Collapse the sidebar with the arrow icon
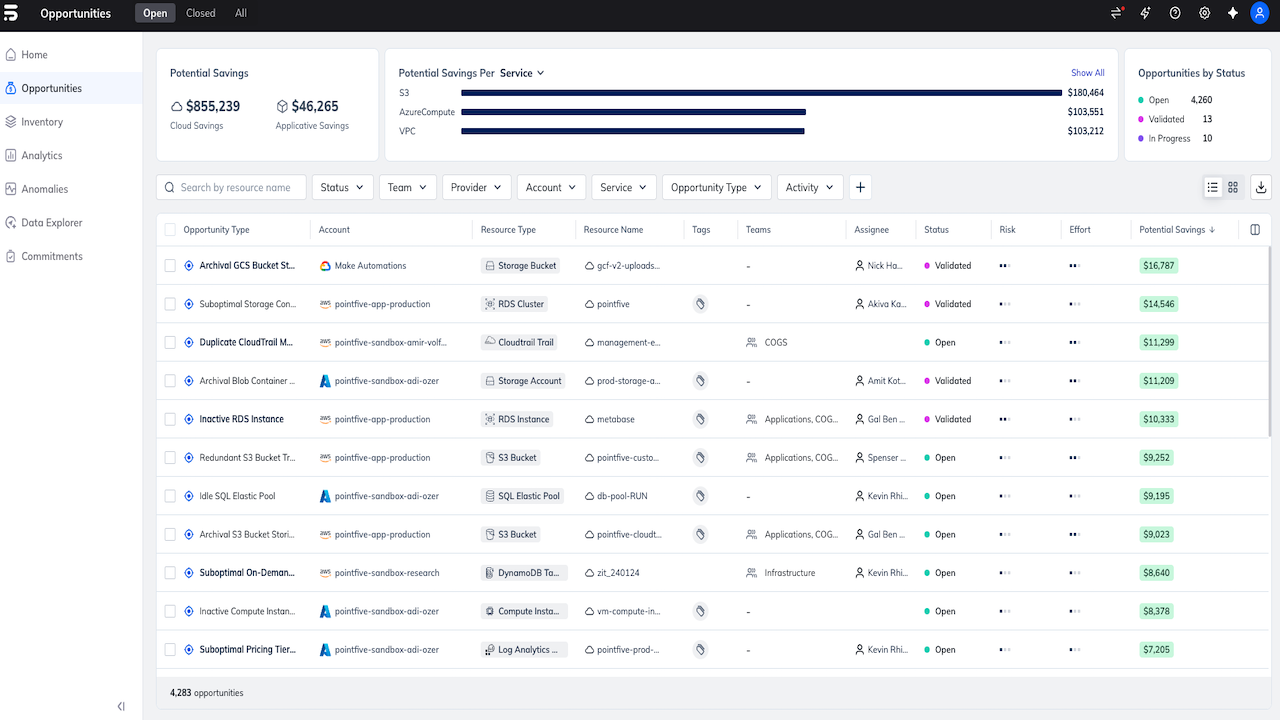 pyautogui.click(x=121, y=706)
